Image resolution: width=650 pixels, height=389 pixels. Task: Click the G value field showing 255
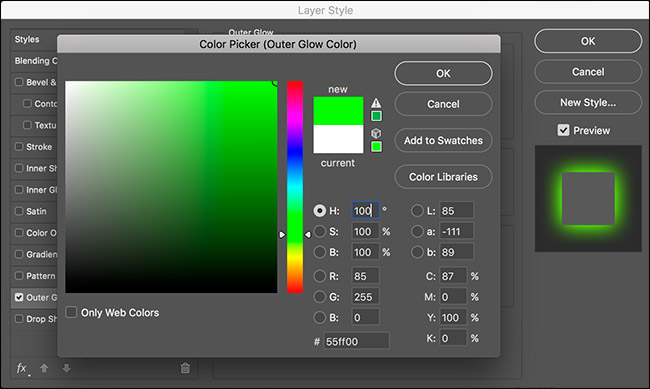coord(365,297)
